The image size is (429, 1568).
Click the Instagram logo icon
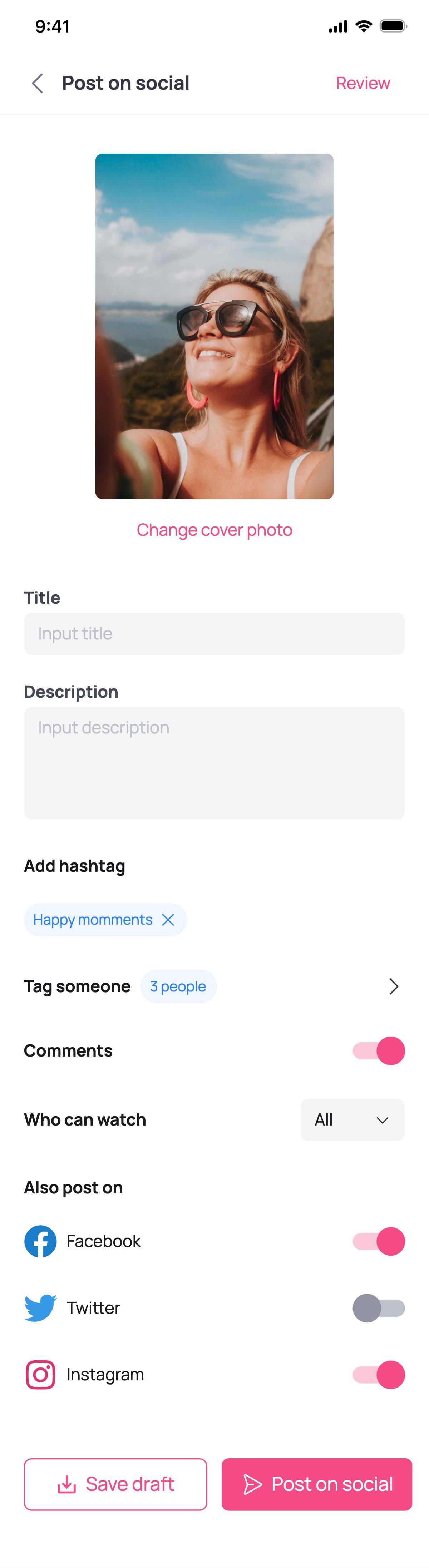[41, 1374]
